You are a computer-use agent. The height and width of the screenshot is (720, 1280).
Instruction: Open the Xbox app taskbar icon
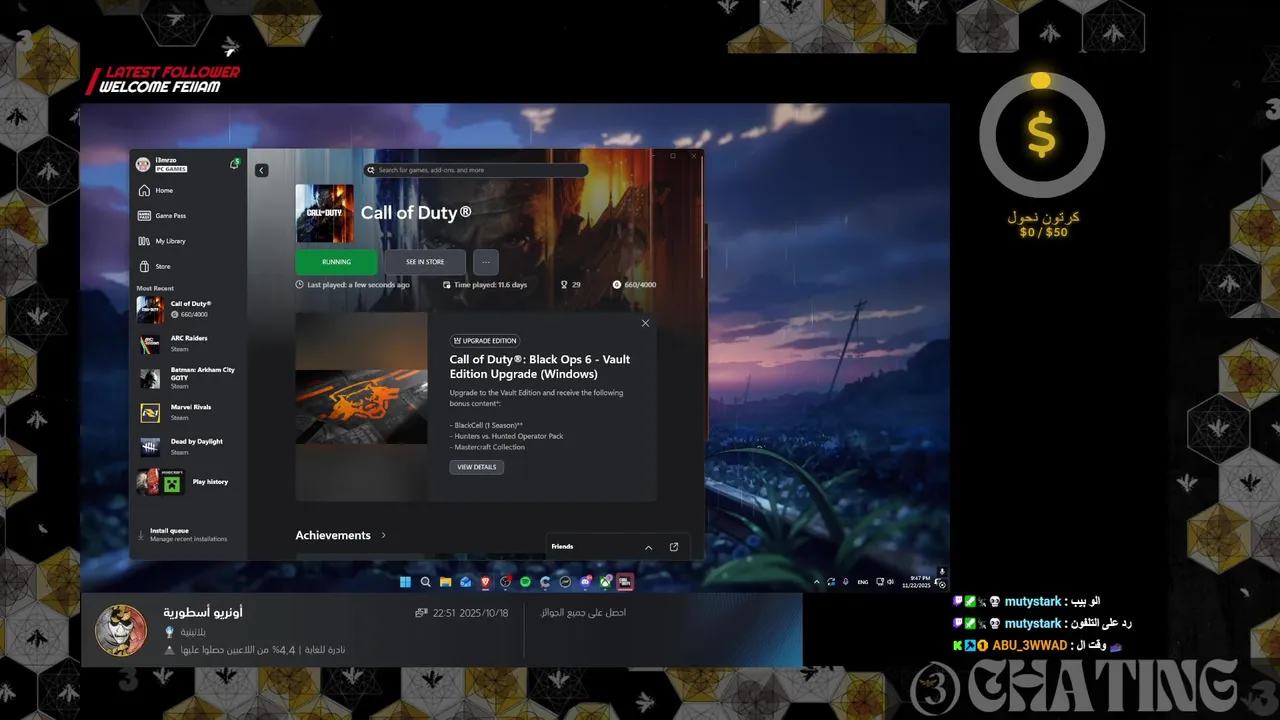[605, 581]
